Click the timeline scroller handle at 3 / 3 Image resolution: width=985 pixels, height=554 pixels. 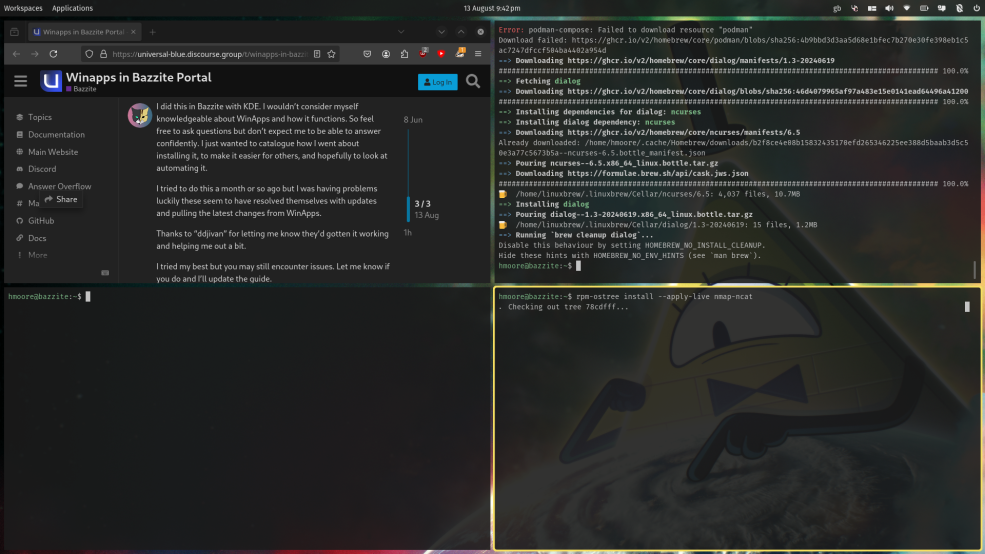point(408,209)
